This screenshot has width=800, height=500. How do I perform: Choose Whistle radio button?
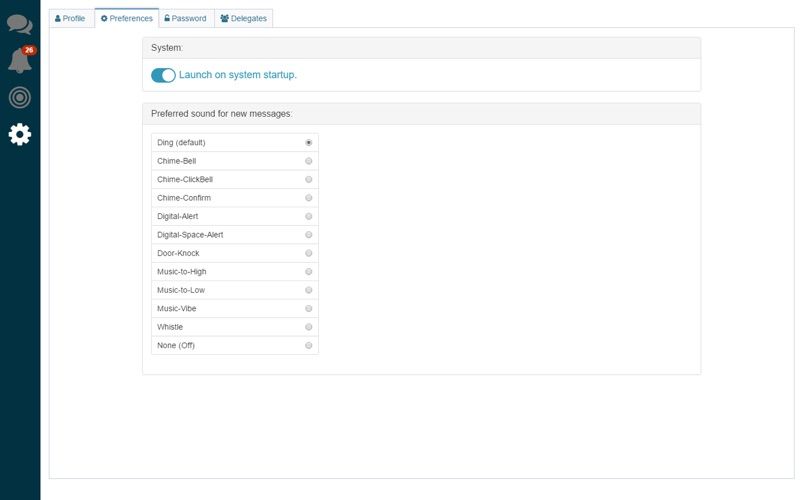pyautogui.click(x=309, y=327)
